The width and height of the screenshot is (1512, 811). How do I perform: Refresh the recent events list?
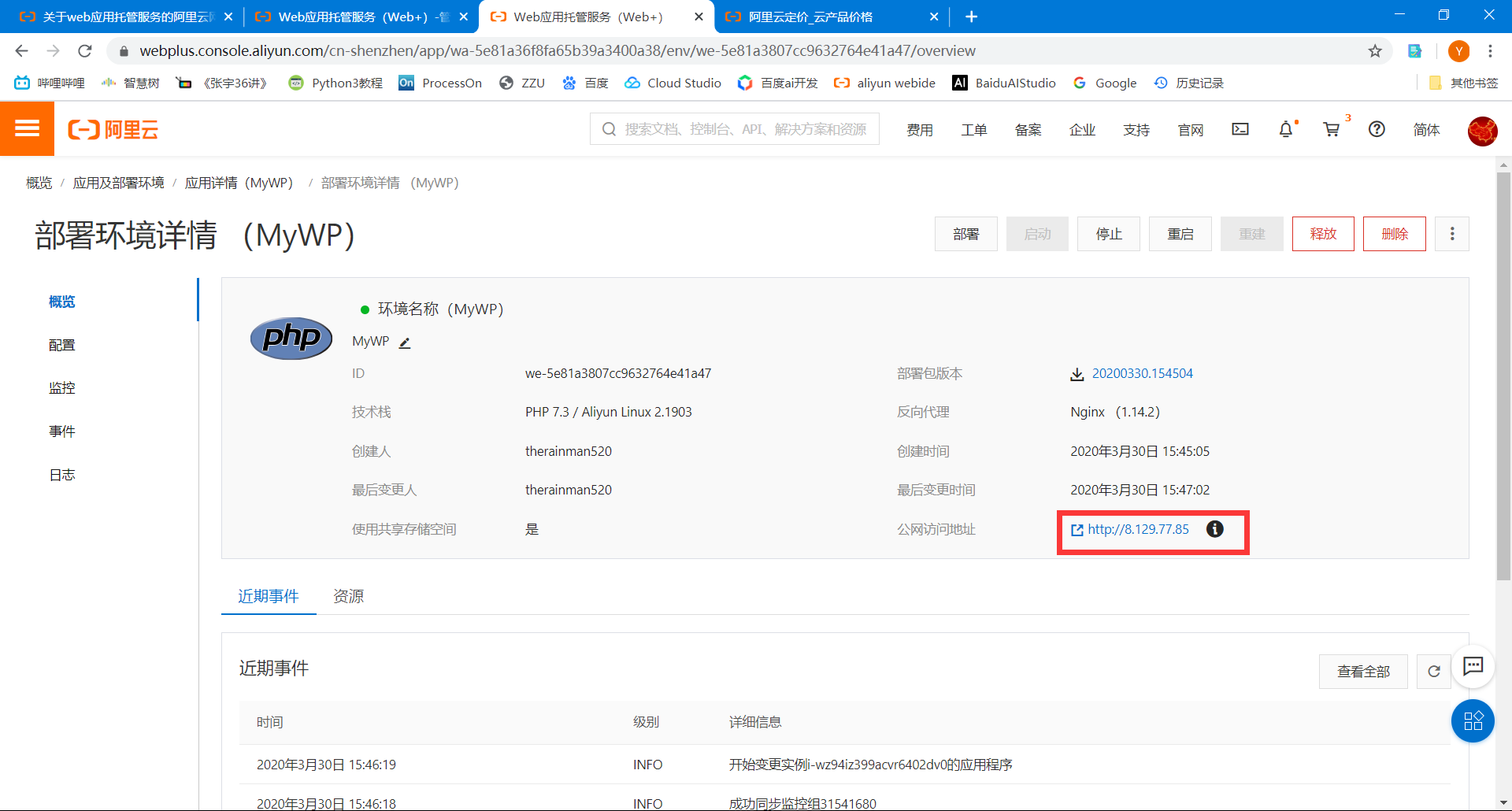pyautogui.click(x=1433, y=672)
